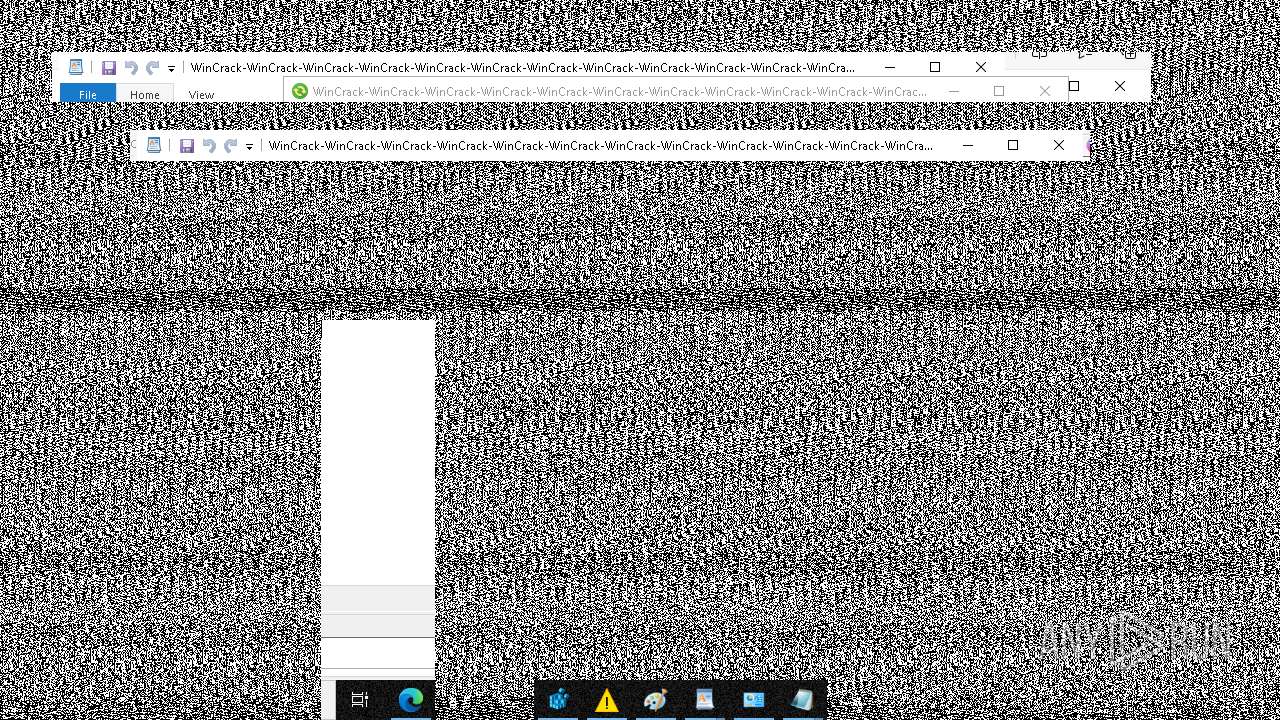1280x720 pixels.
Task: Click Undo arrow in upper WordPad window
Action: tap(131, 68)
